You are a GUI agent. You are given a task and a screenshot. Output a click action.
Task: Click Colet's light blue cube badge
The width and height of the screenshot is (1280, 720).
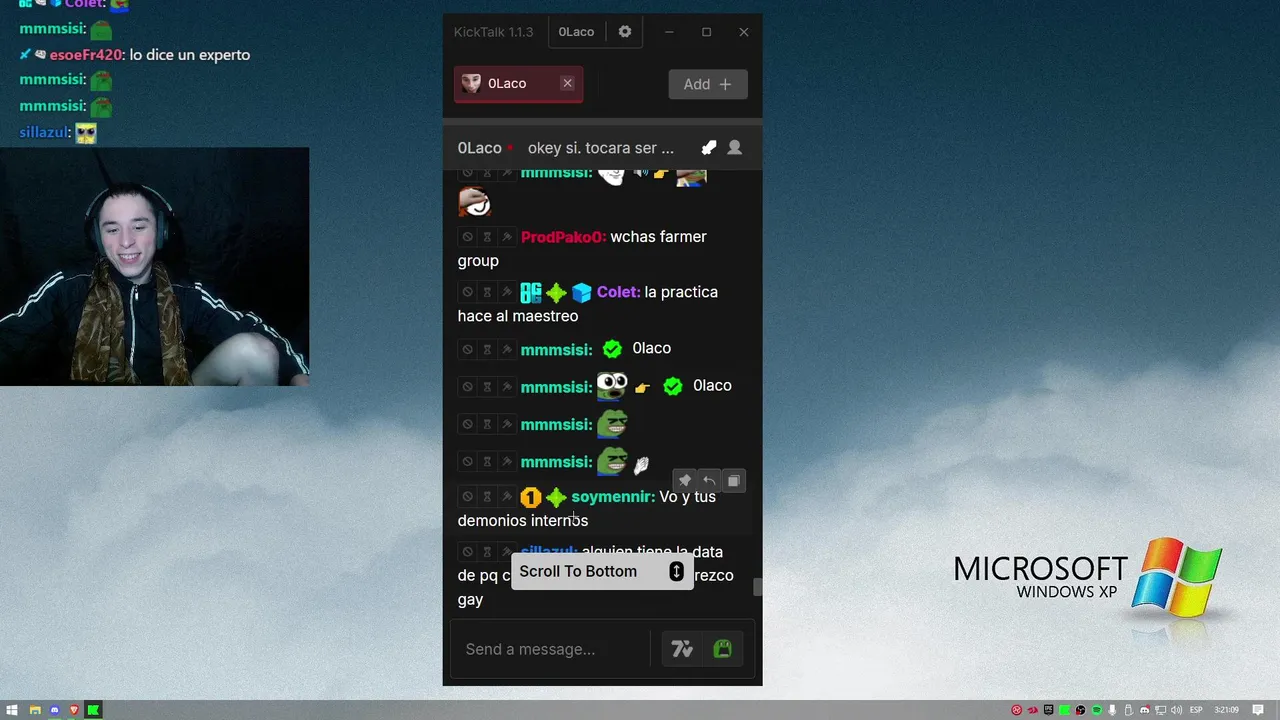582,293
